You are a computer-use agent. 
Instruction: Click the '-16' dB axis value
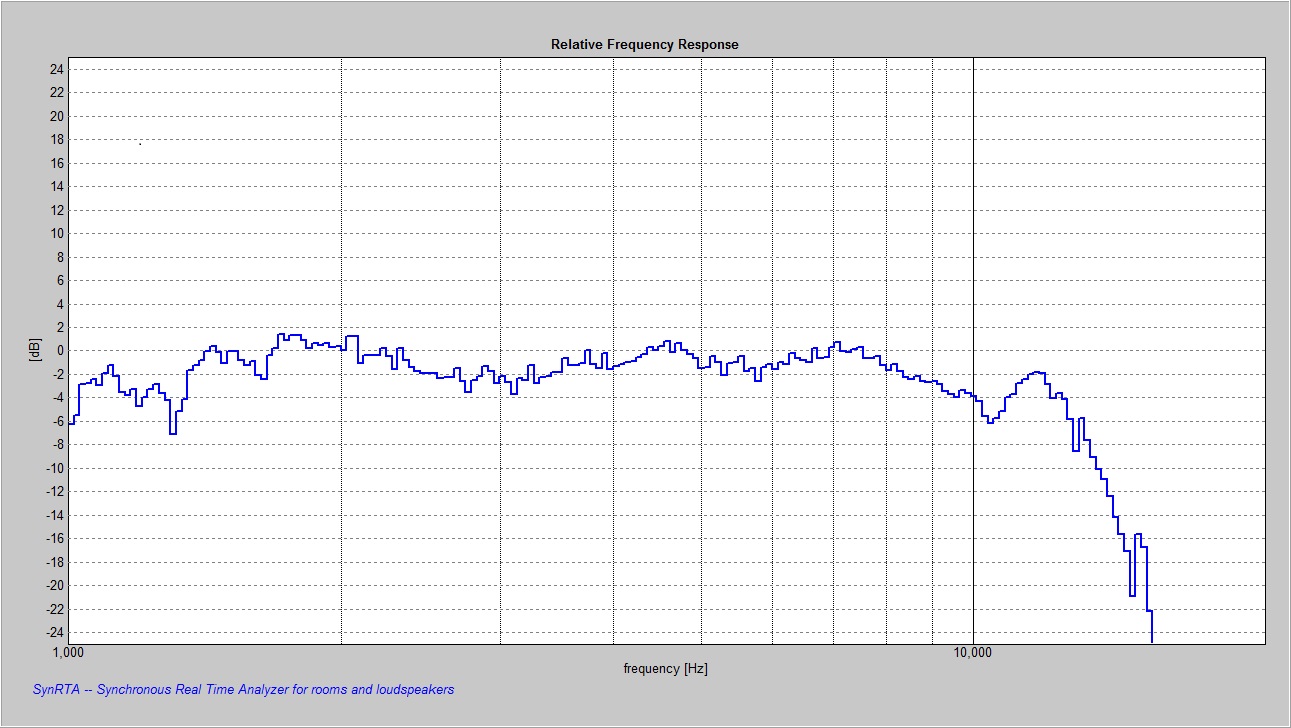(x=55, y=539)
